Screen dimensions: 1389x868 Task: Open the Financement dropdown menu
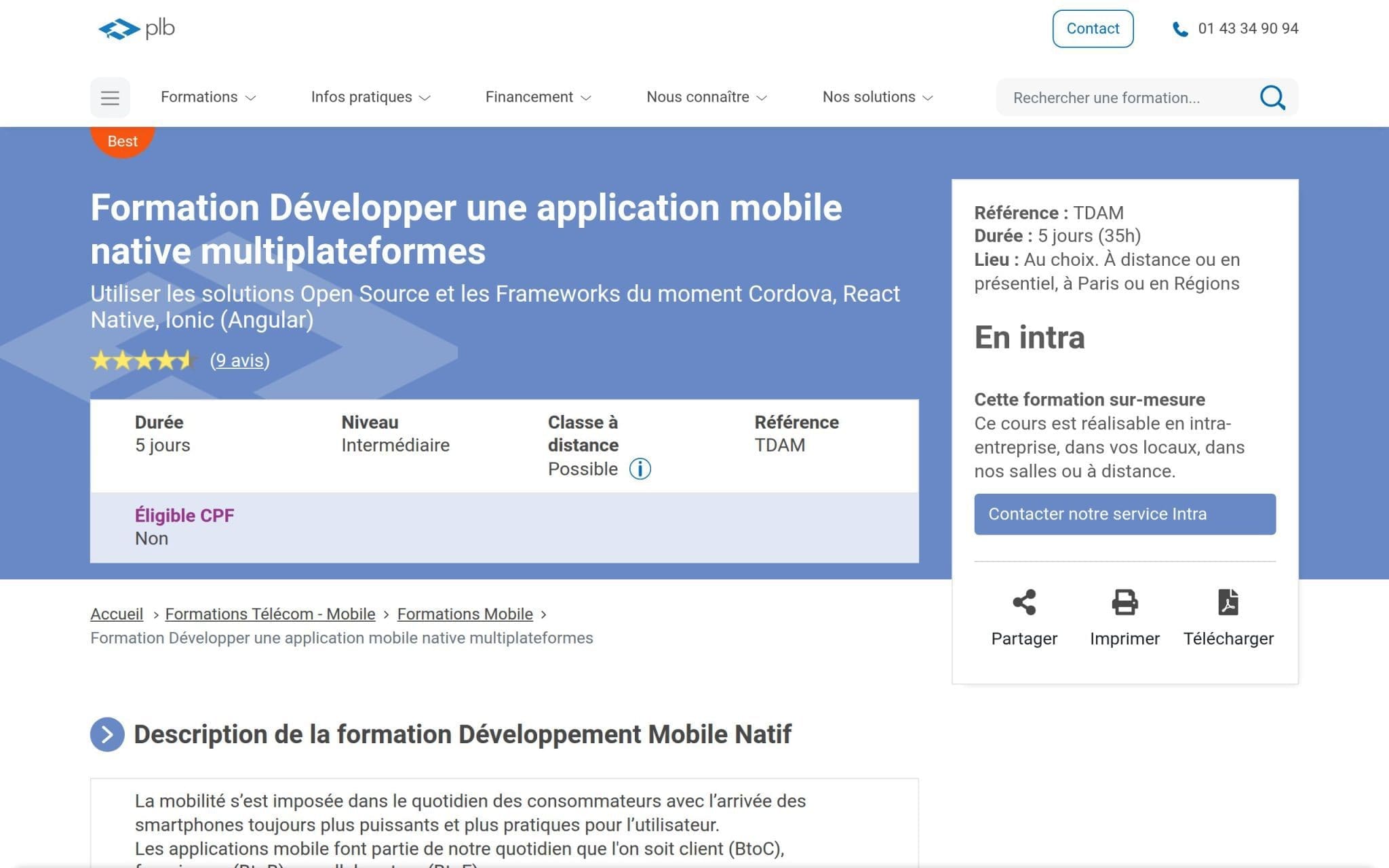tap(539, 97)
